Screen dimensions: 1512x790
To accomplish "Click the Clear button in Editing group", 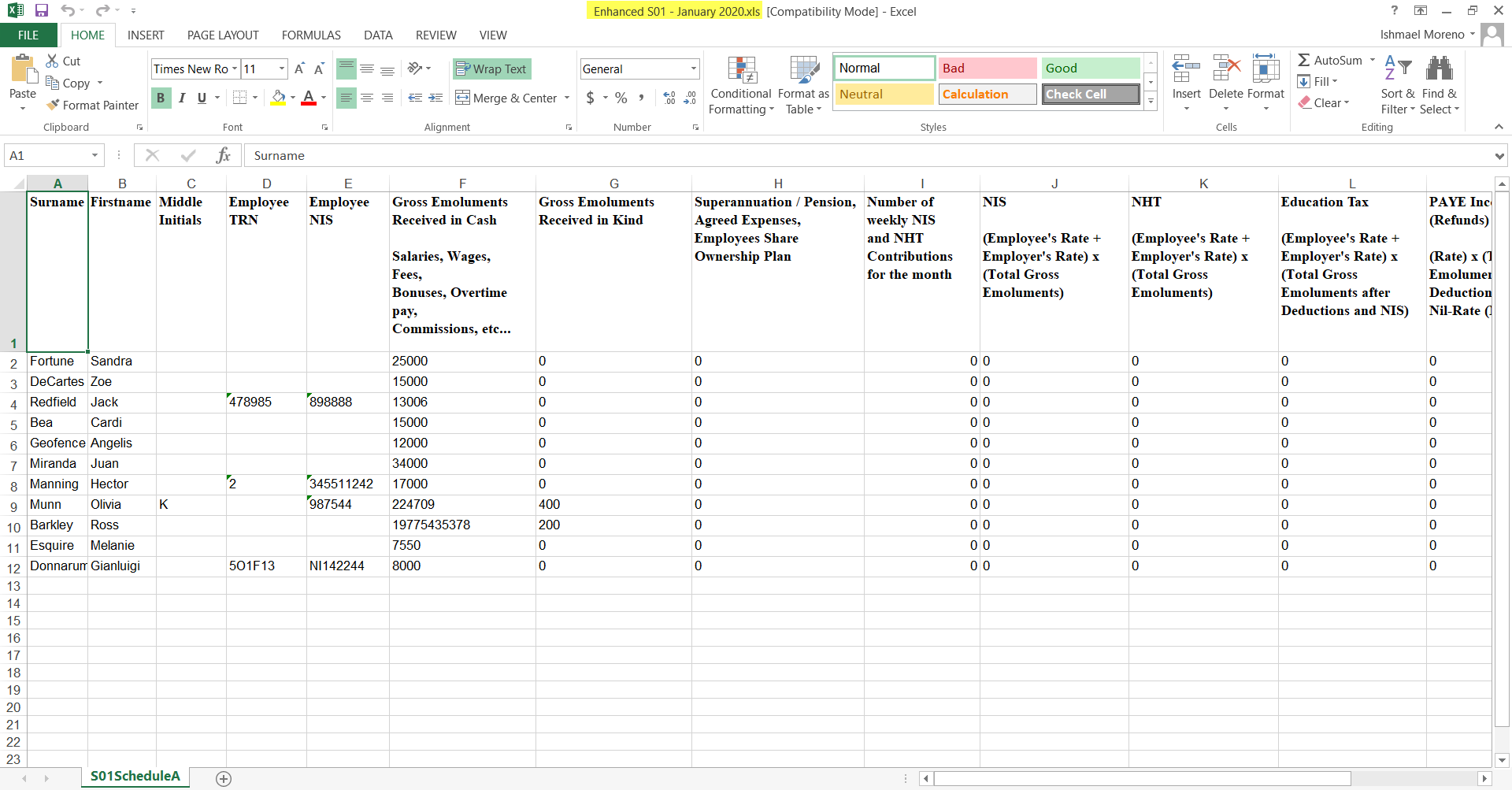I will point(1325,102).
